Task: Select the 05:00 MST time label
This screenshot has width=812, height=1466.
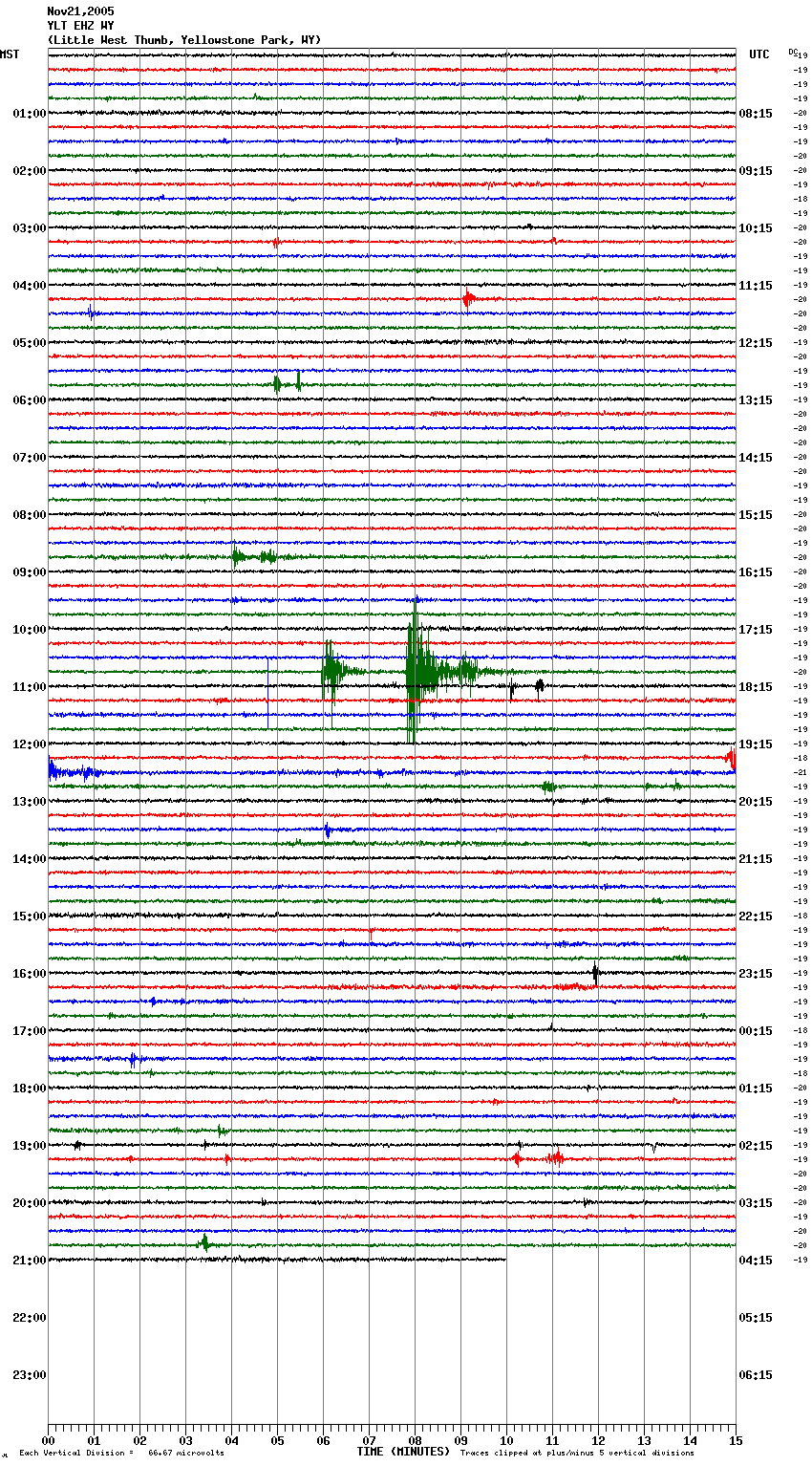Action: coord(30,343)
